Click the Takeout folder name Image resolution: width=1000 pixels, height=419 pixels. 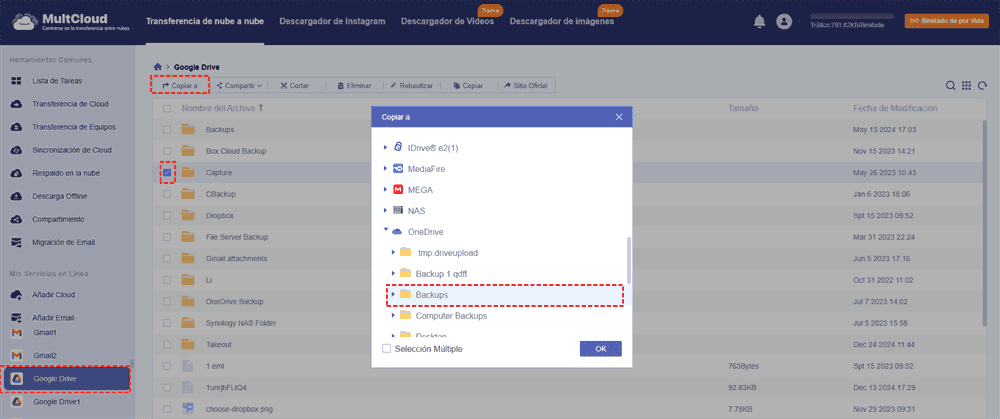click(x=219, y=344)
